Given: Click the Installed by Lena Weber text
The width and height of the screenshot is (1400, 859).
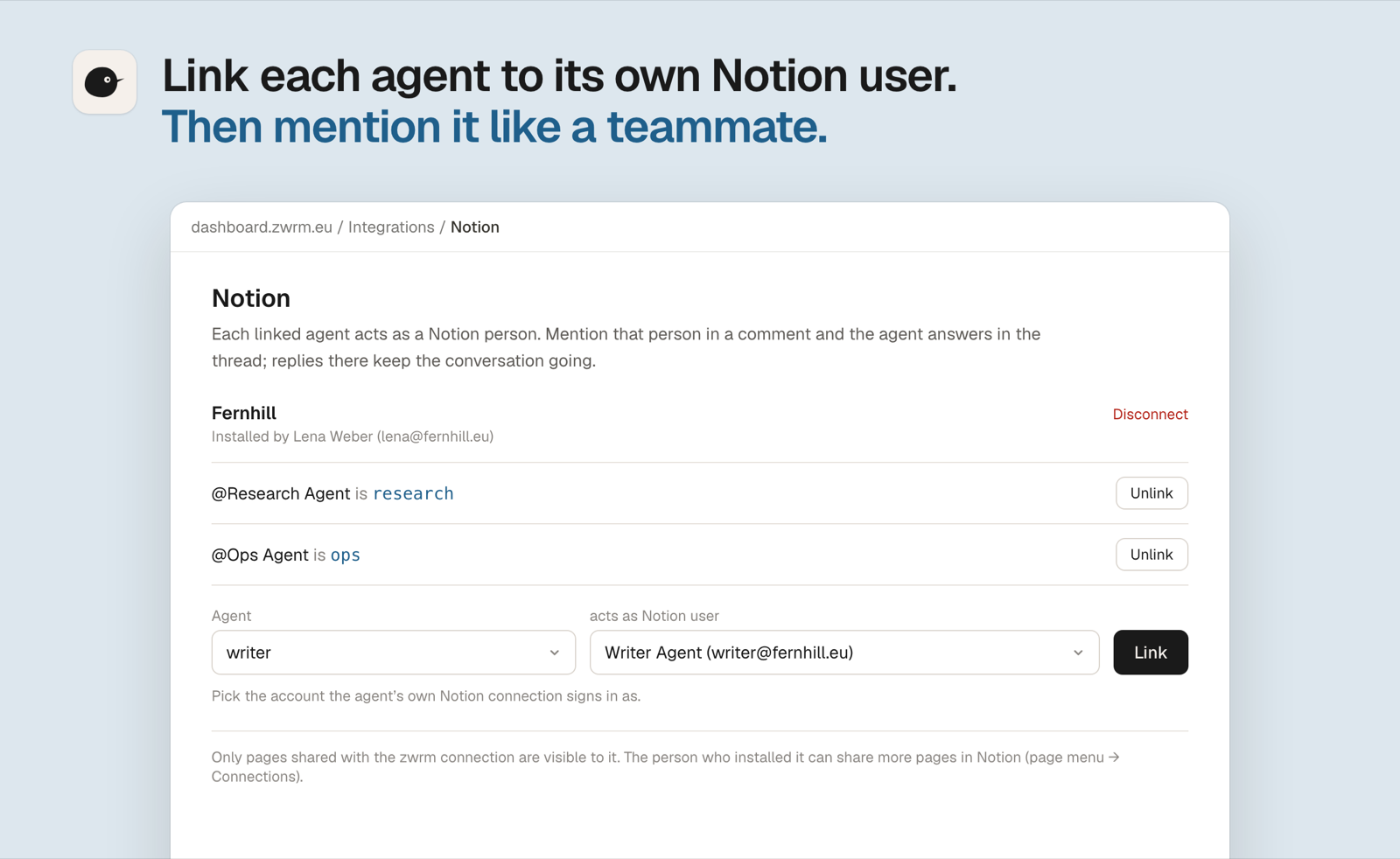Looking at the screenshot, I should [353, 436].
